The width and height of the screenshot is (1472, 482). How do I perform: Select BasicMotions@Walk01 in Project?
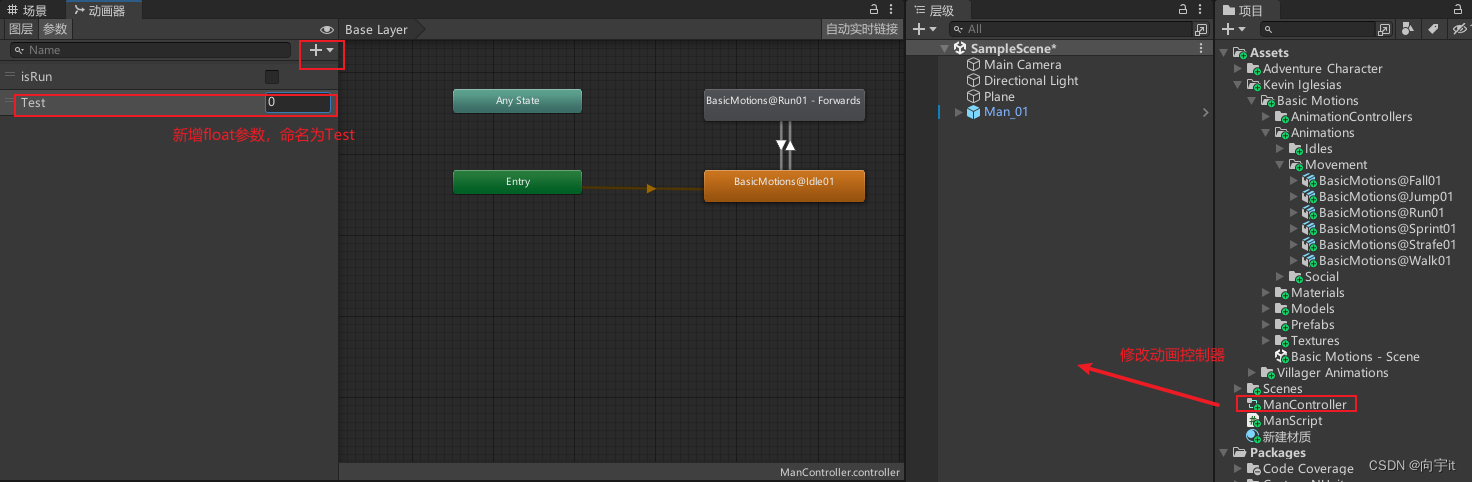tap(1384, 260)
